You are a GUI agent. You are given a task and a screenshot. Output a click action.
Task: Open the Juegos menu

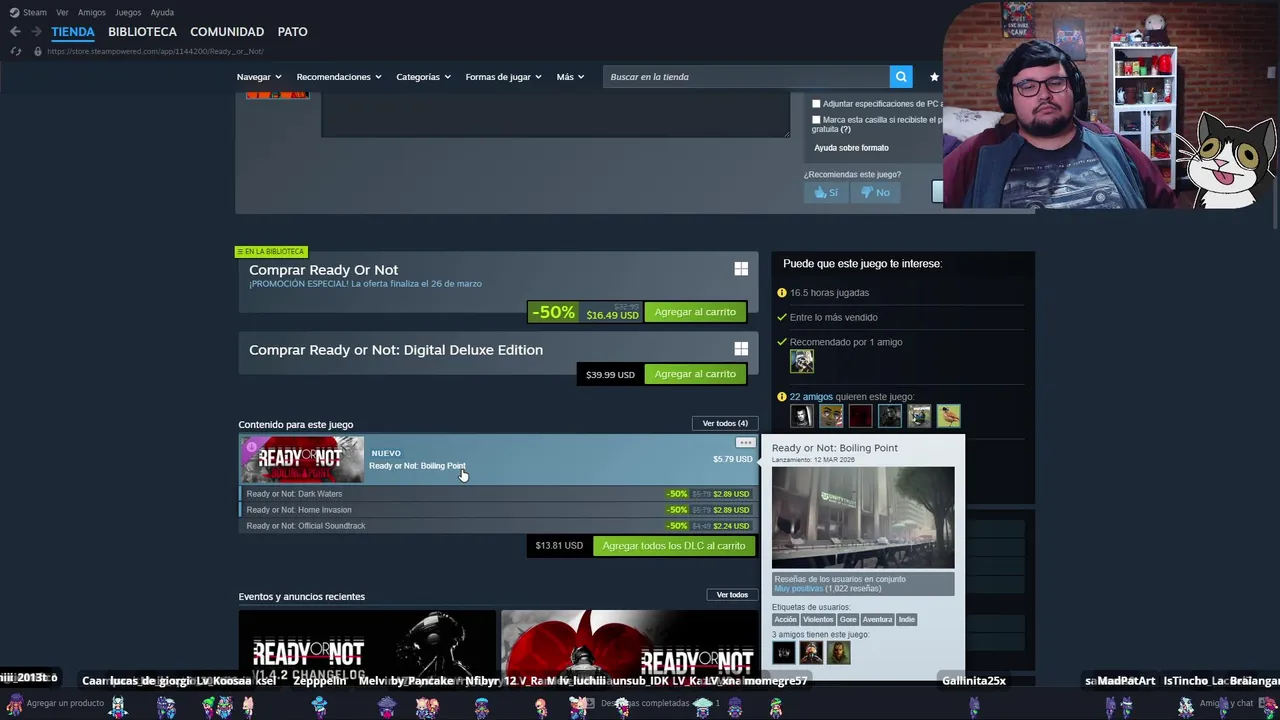pos(128,12)
